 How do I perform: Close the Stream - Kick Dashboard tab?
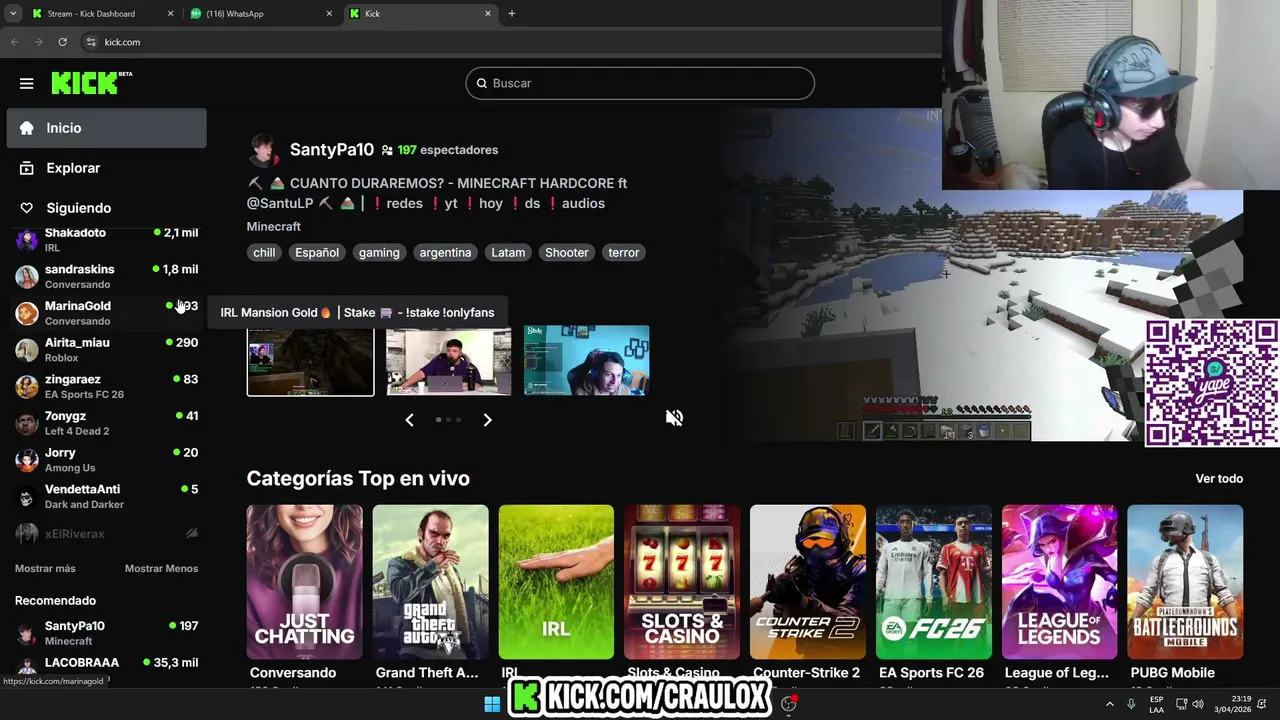click(x=170, y=14)
